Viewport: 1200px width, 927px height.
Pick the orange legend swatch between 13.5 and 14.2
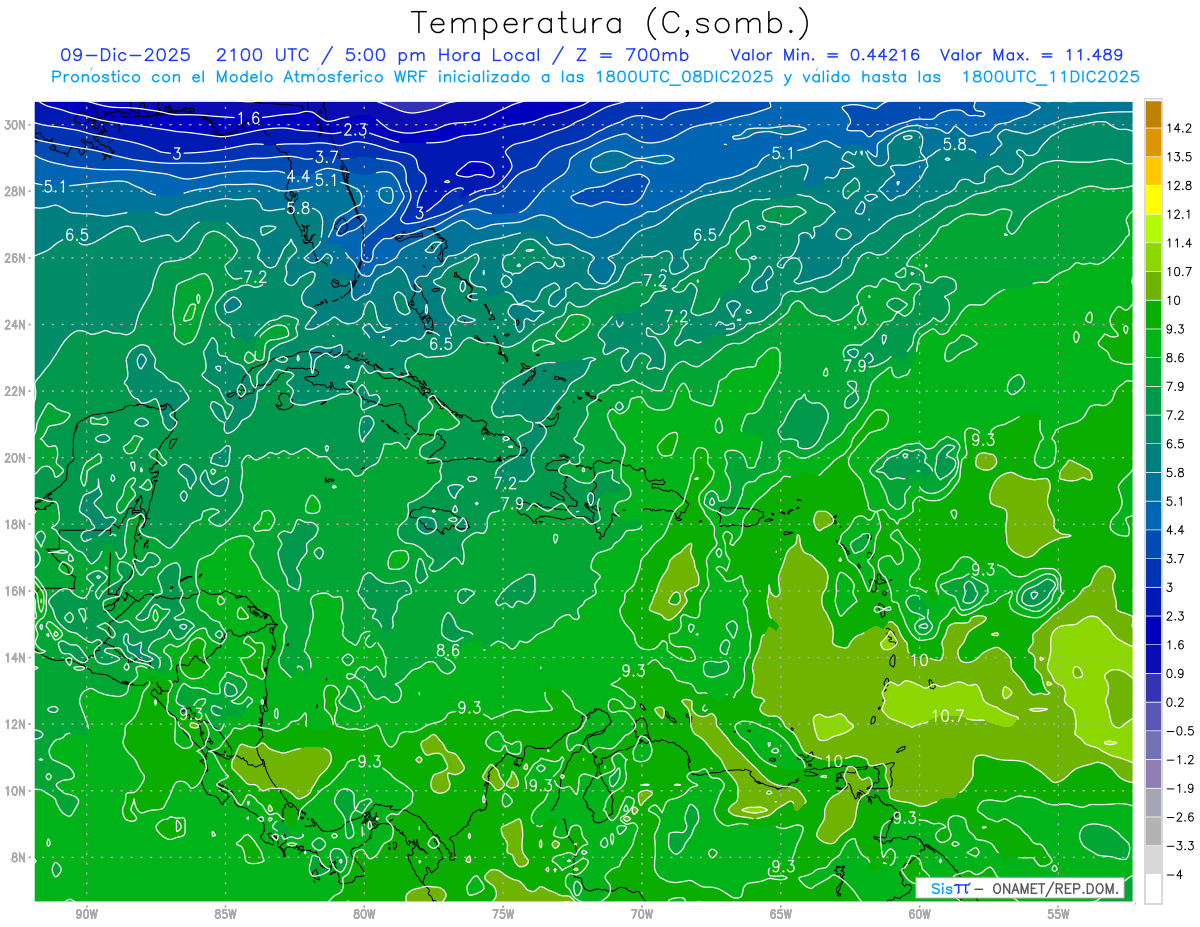click(1153, 142)
